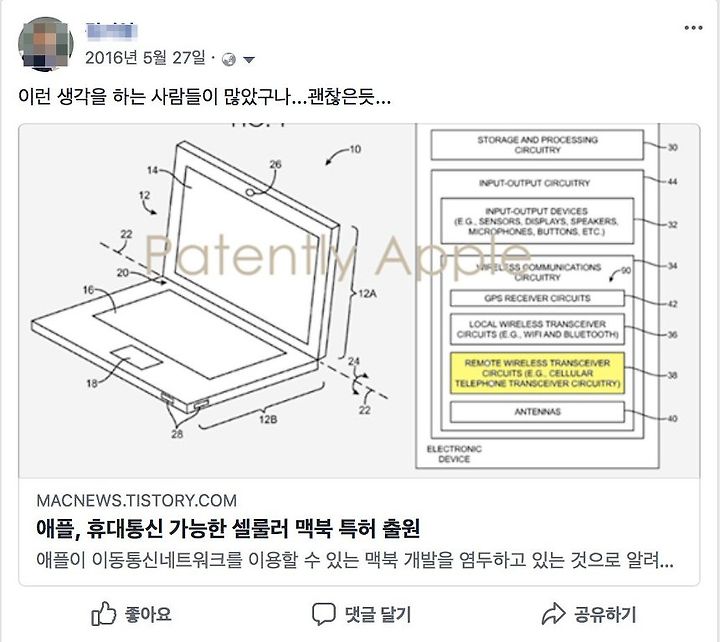Click the 공유하기 button label
The height and width of the screenshot is (642, 720).
605,614
